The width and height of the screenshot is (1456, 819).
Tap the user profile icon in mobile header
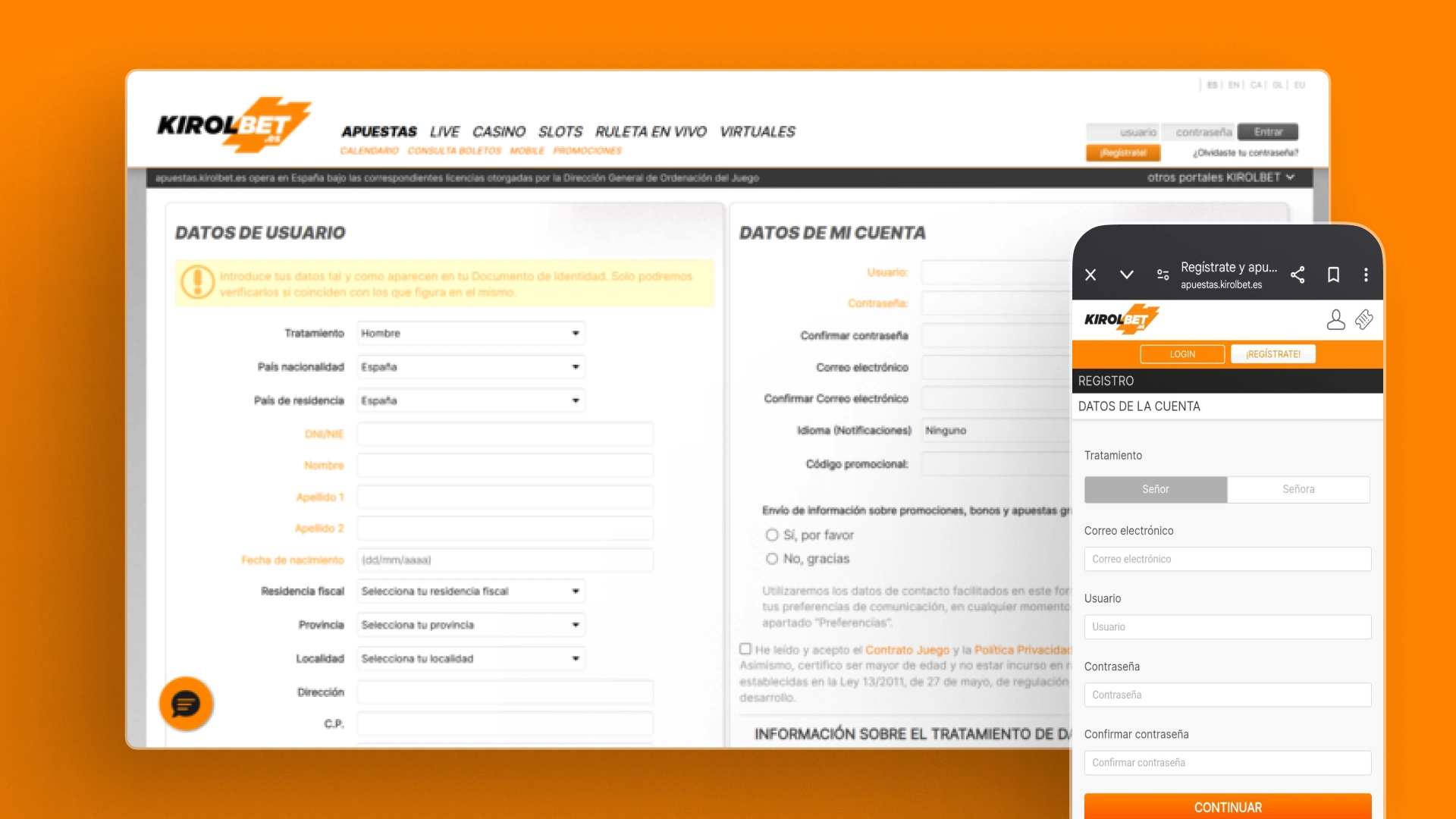(x=1335, y=319)
